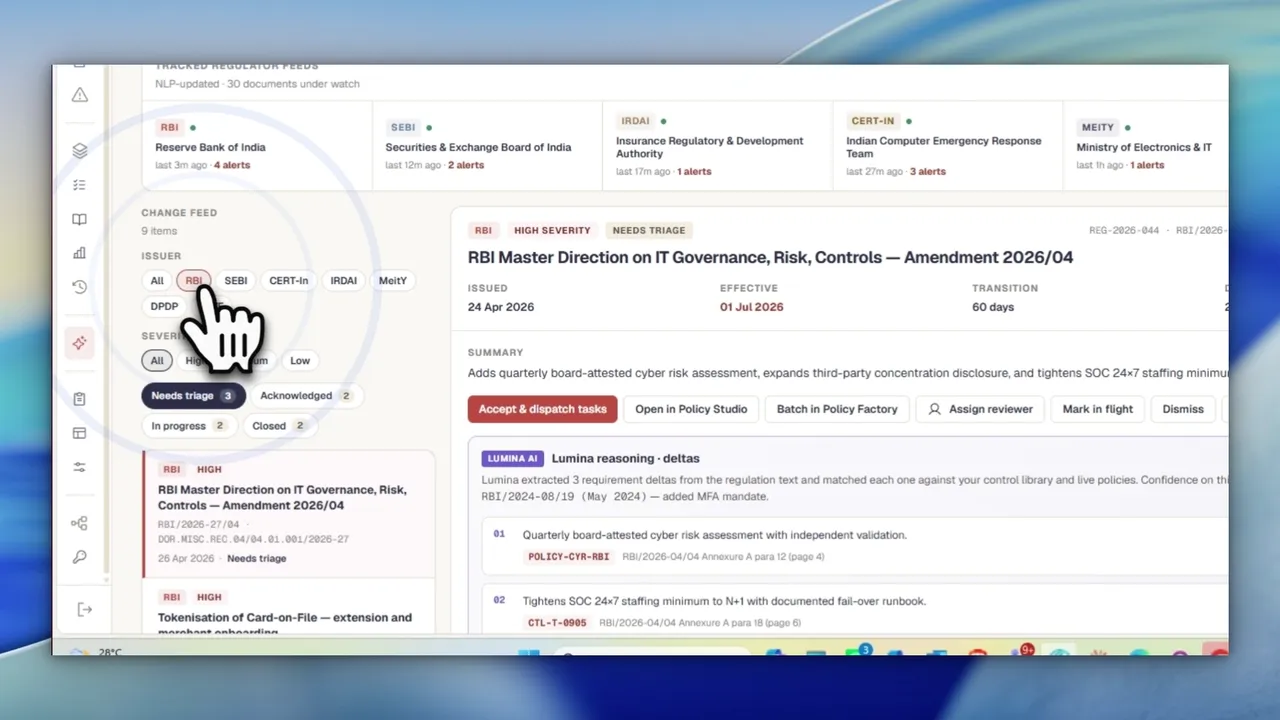Viewport: 1280px width, 720px height.
Task: Open the sliders settings sidebar icon
Action: [x=80, y=467]
